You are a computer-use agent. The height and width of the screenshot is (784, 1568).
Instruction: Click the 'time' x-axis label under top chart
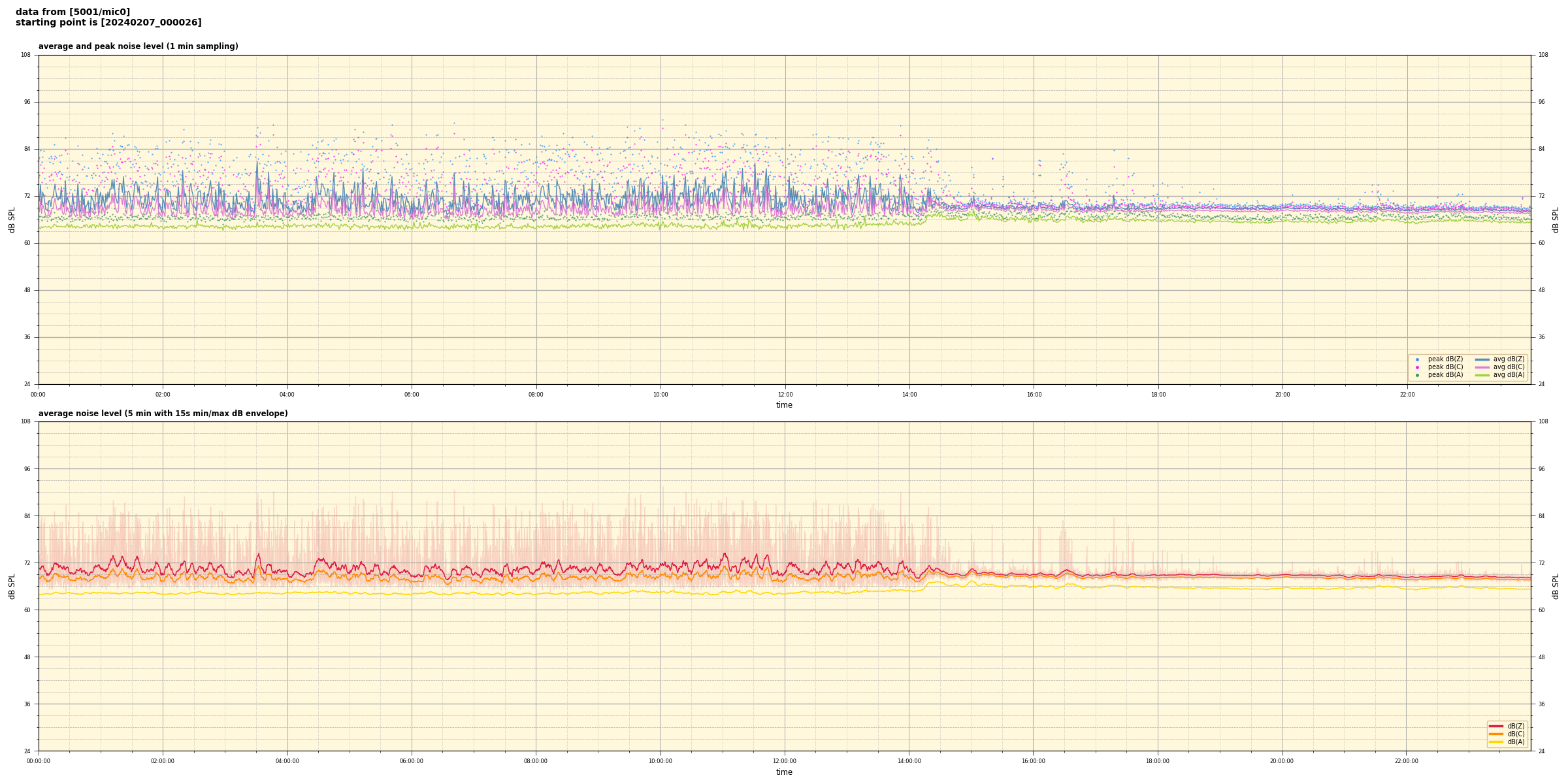click(x=784, y=405)
